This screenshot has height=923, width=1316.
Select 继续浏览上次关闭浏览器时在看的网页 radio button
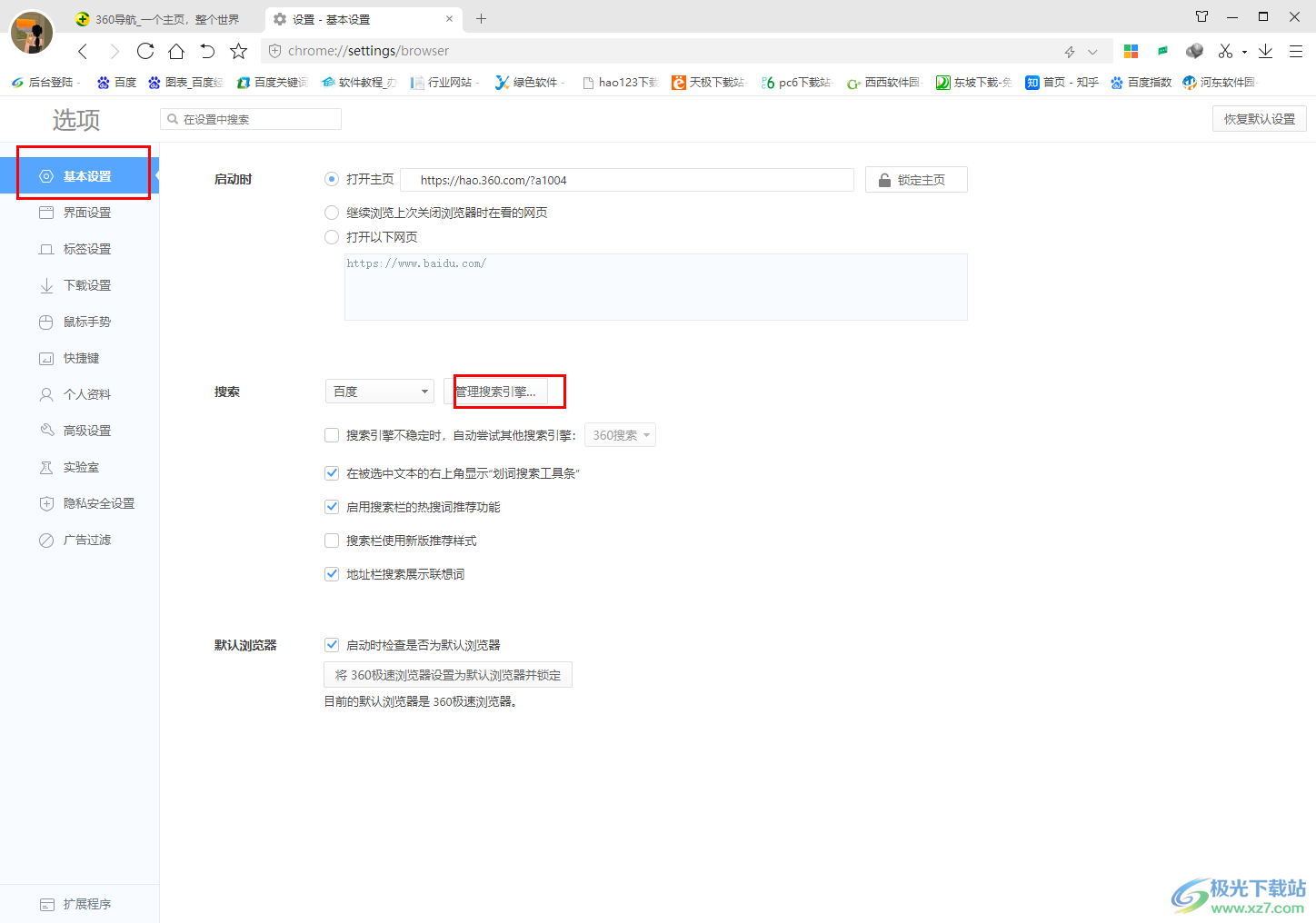[x=332, y=213]
